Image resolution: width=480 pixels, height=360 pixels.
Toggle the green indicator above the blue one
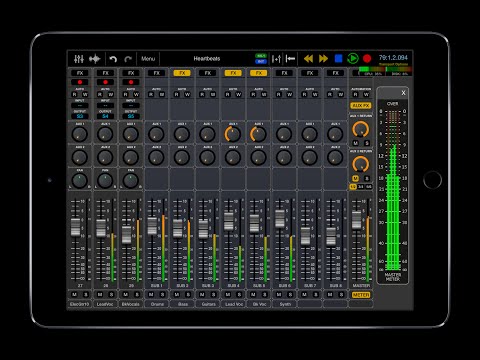261,56
